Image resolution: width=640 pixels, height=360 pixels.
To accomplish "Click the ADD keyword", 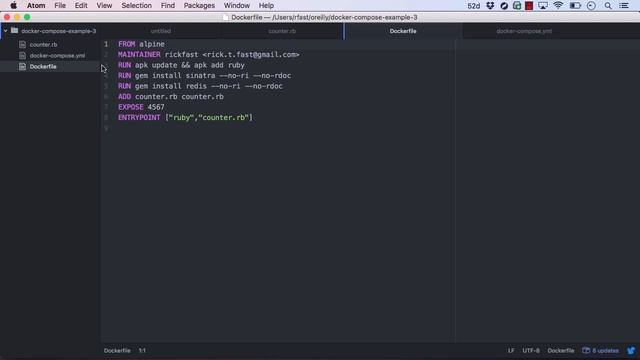I will click(124, 97).
